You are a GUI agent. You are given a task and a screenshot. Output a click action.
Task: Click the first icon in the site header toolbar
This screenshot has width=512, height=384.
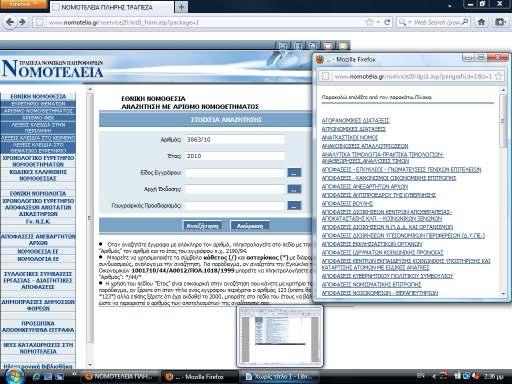(x=283, y=45)
